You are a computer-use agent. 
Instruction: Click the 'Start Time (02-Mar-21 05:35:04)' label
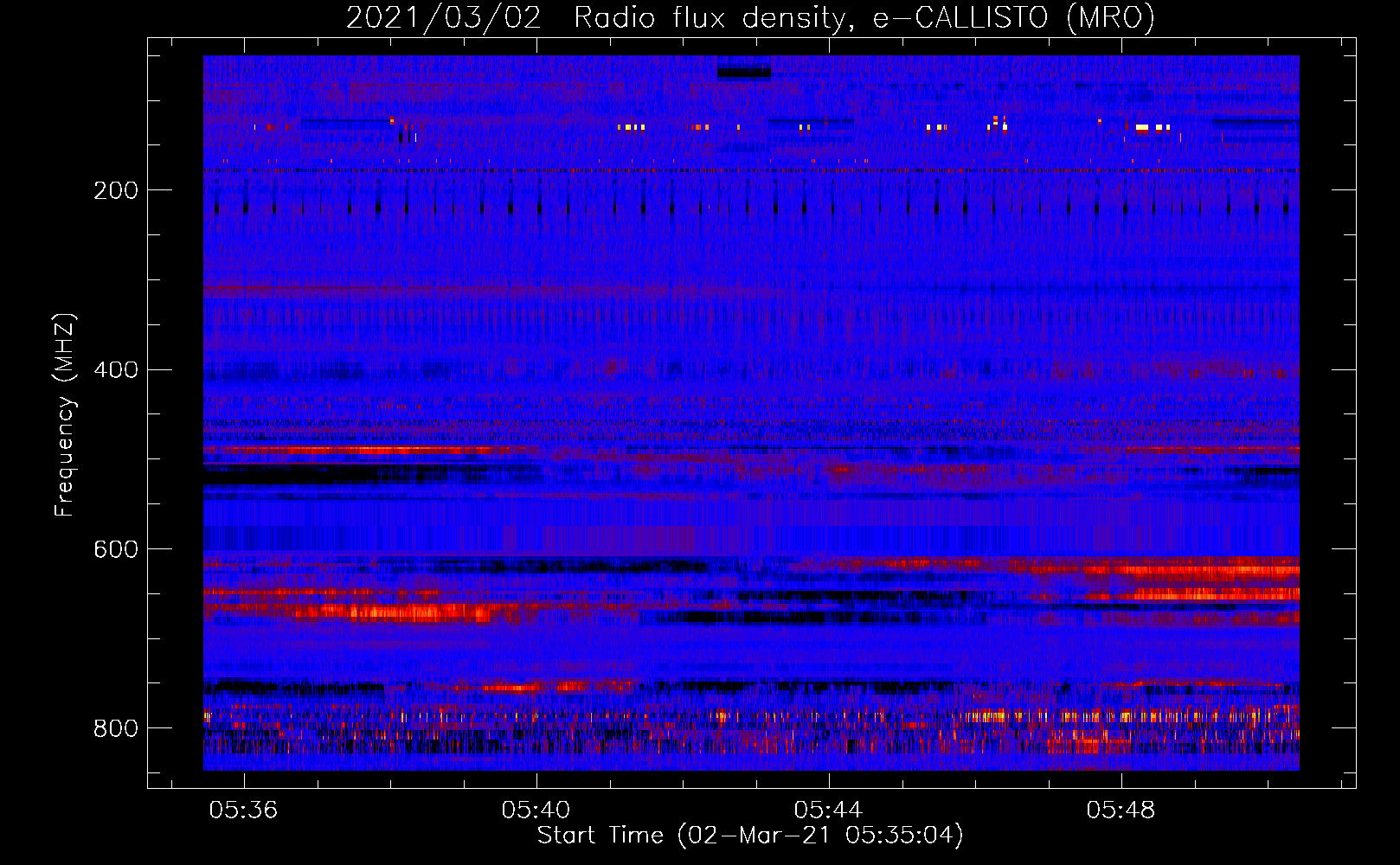click(x=750, y=836)
